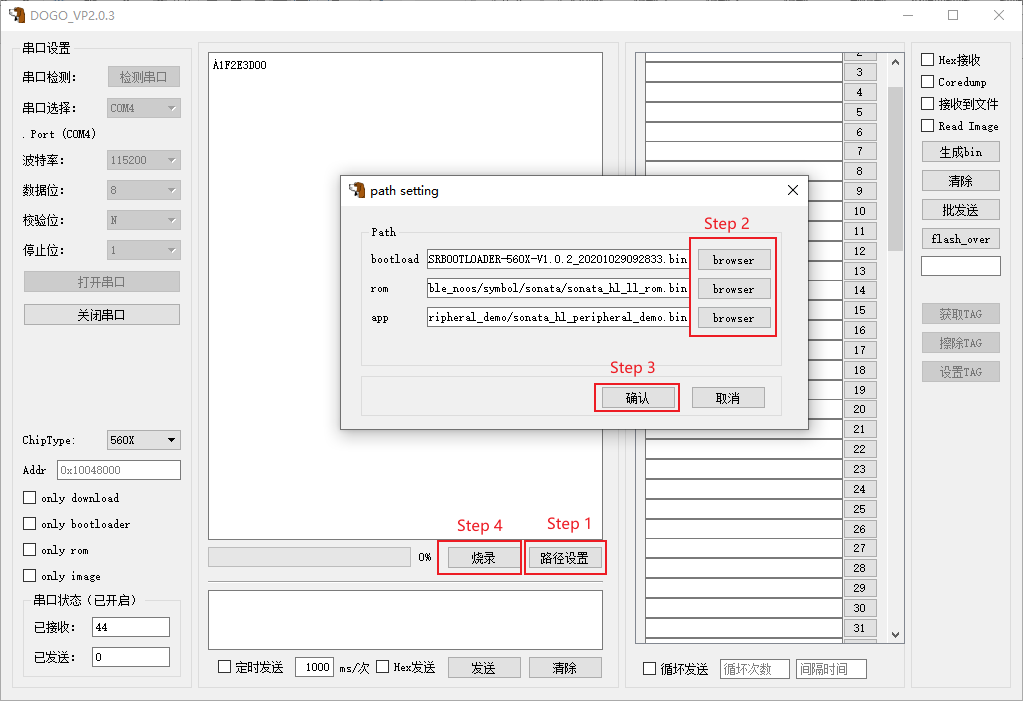The image size is (1023, 701).
Task: Click the 获取TAG button
Action: coord(960,314)
